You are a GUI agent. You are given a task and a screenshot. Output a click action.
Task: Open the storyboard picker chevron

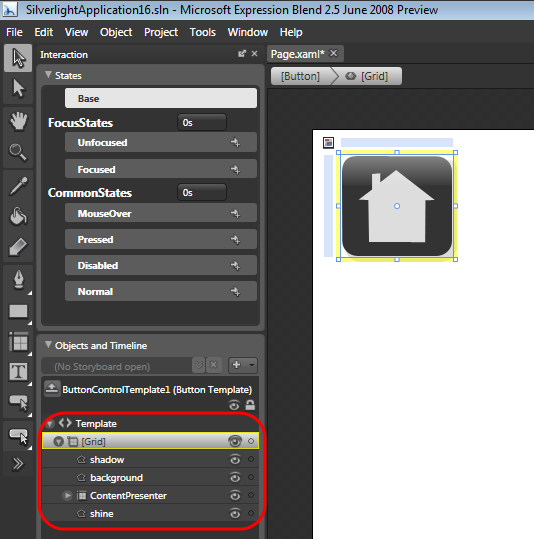tap(199, 365)
